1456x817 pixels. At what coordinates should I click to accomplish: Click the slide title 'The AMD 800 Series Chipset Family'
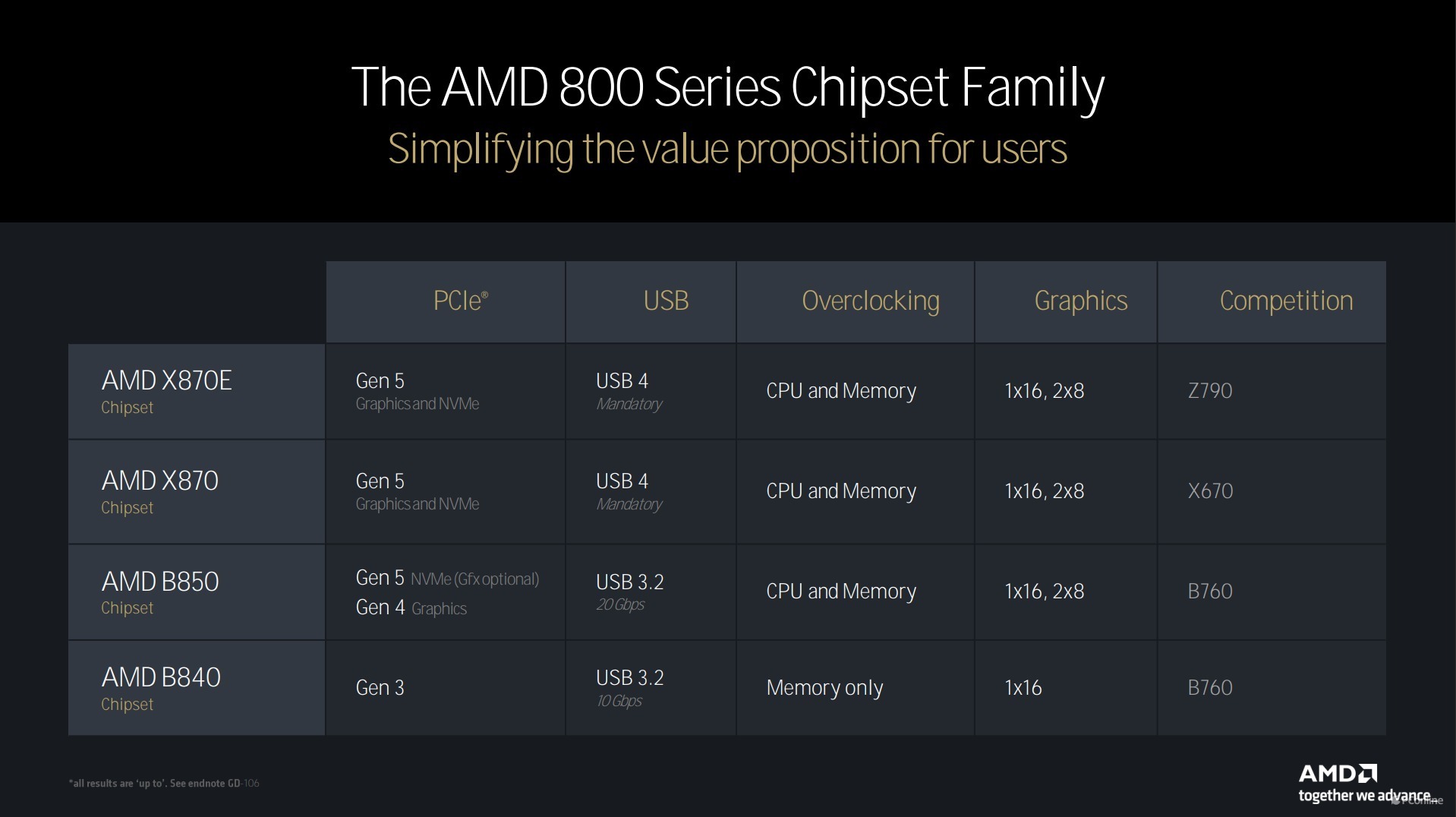(x=727, y=87)
